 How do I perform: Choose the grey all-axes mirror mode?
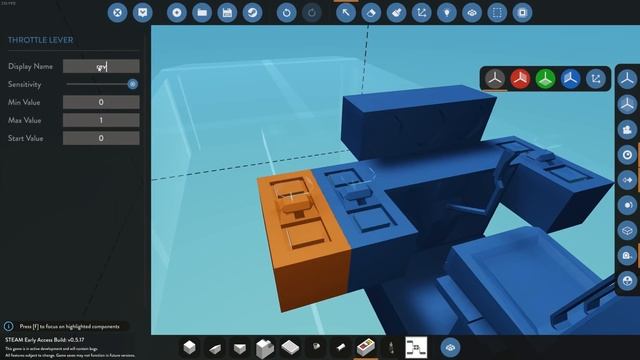click(495, 78)
